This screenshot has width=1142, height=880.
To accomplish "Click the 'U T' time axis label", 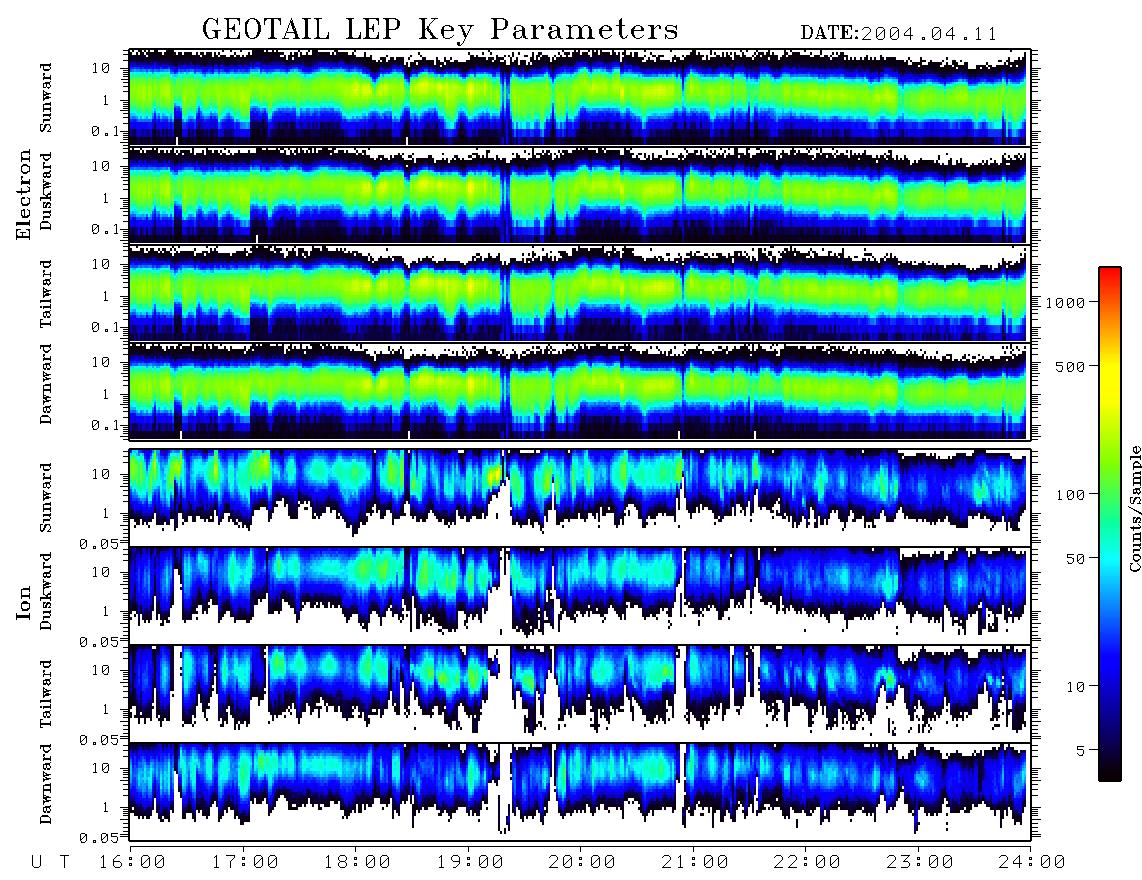I will click(x=50, y=863).
